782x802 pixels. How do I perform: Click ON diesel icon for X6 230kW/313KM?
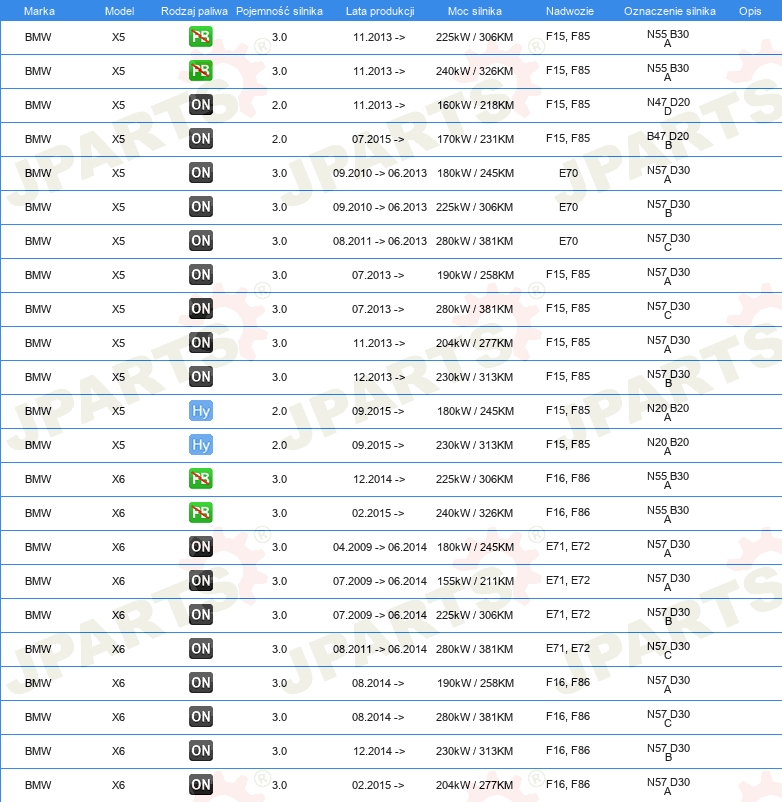[200, 751]
